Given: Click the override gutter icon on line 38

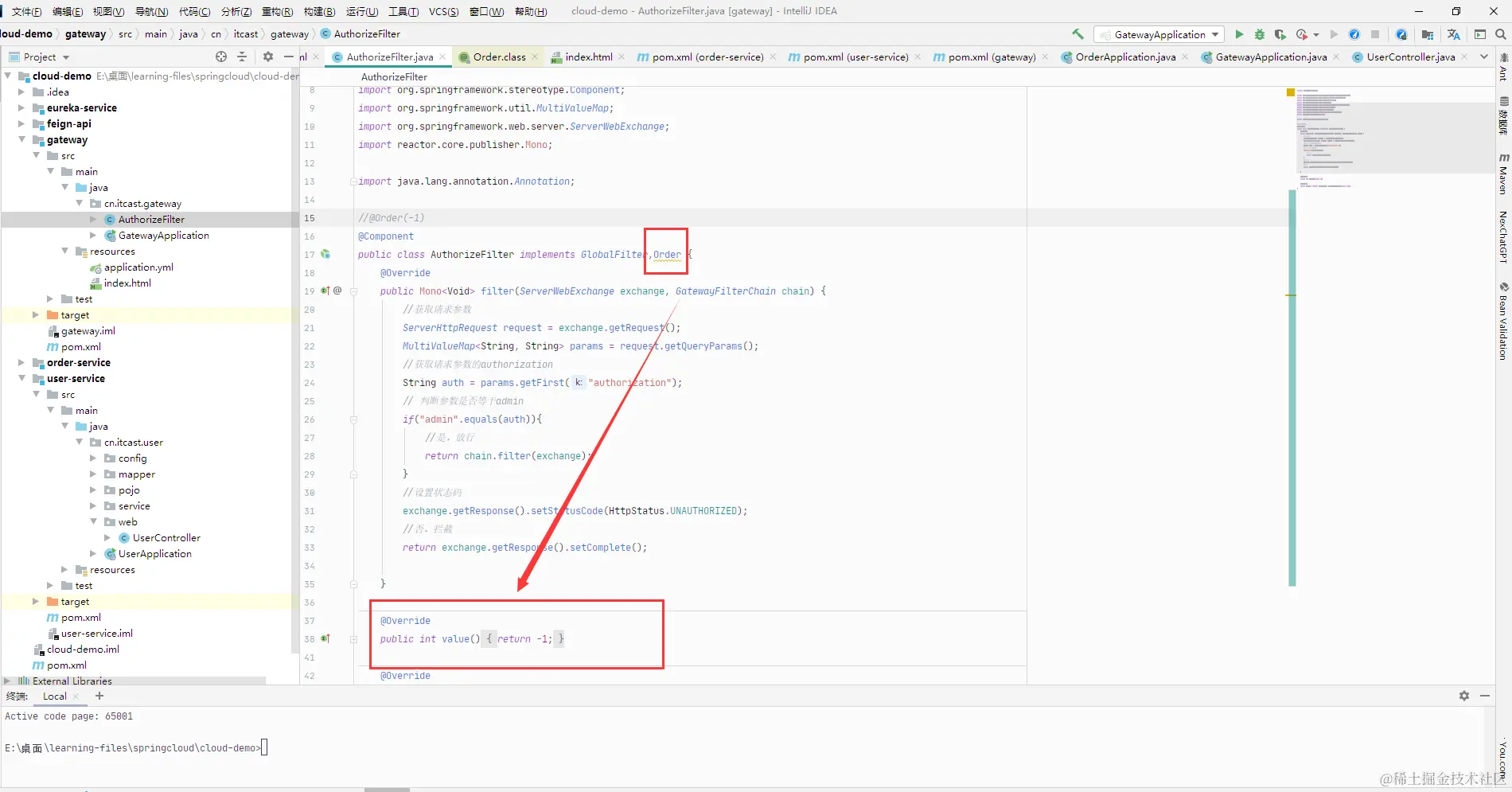Looking at the screenshot, I should tap(325, 638).
